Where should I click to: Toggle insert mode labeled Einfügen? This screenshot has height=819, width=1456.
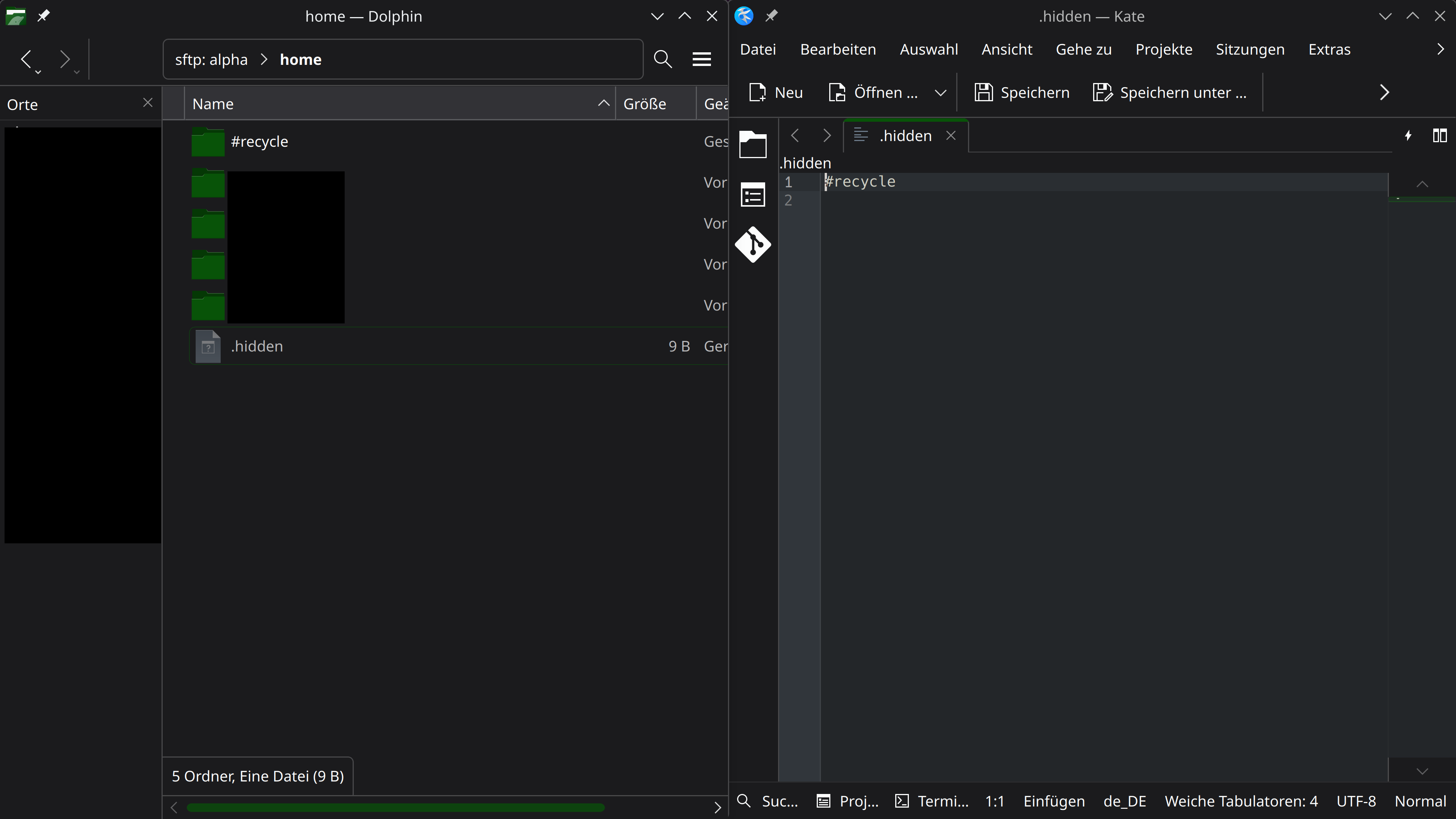coord(1054,801)
